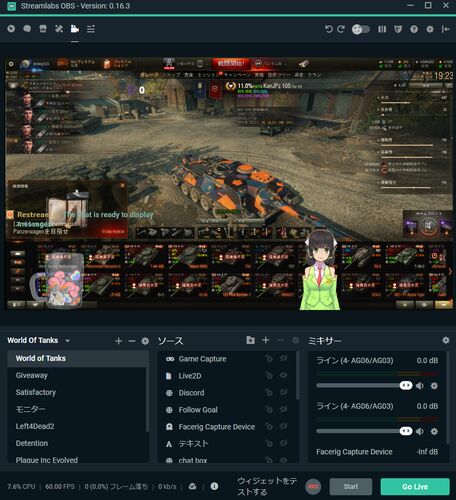The width and height of the screenshot is (456, 500).
Task: Lock the Follow Goal source
Action: pyautogui.click(x=269, y=410)
